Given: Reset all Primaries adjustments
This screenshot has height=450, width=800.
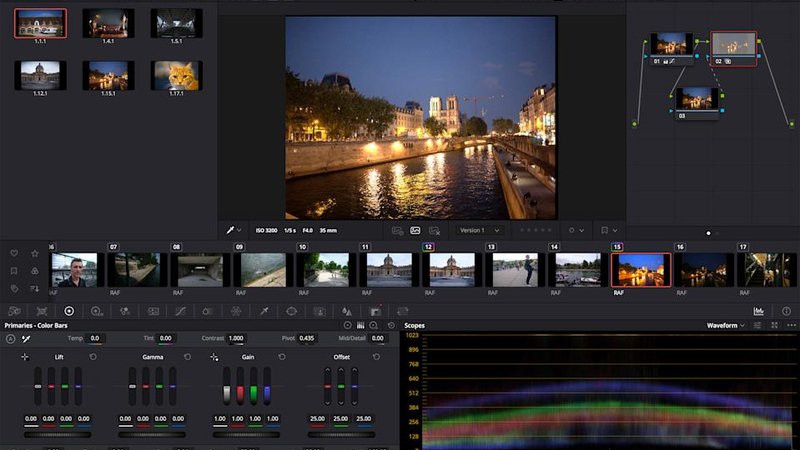Looking at the screenshot, I should coord(391,325).
